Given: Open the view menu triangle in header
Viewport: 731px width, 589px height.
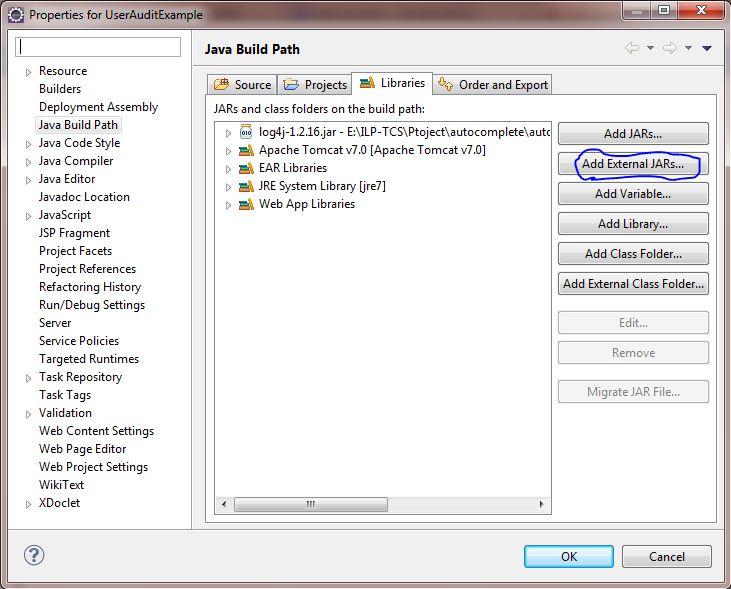Looking at the screenshot, I should pos(707,48).
